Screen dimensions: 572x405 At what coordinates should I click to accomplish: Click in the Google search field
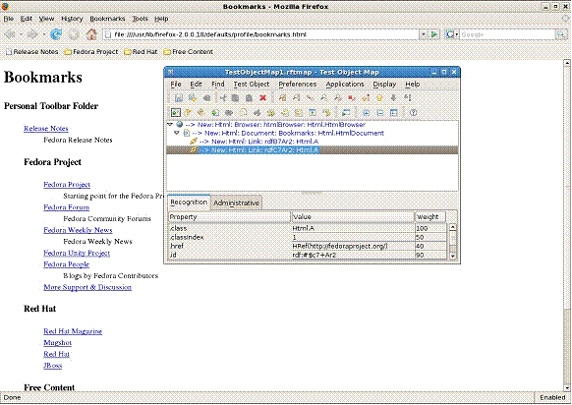[x=507, y=34]
